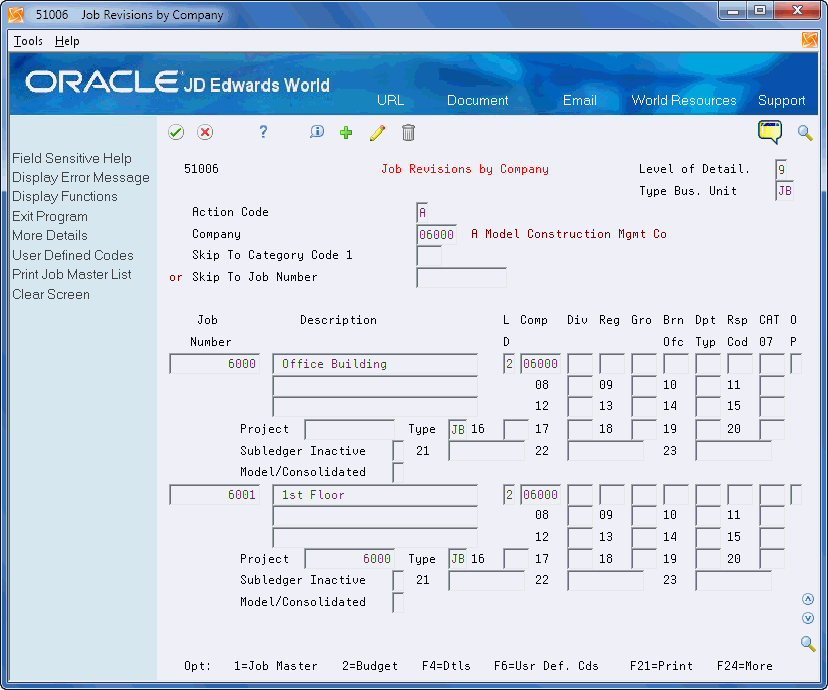
Task: Click Subledger Inactive field for job 6001
Action: point(398,580)
